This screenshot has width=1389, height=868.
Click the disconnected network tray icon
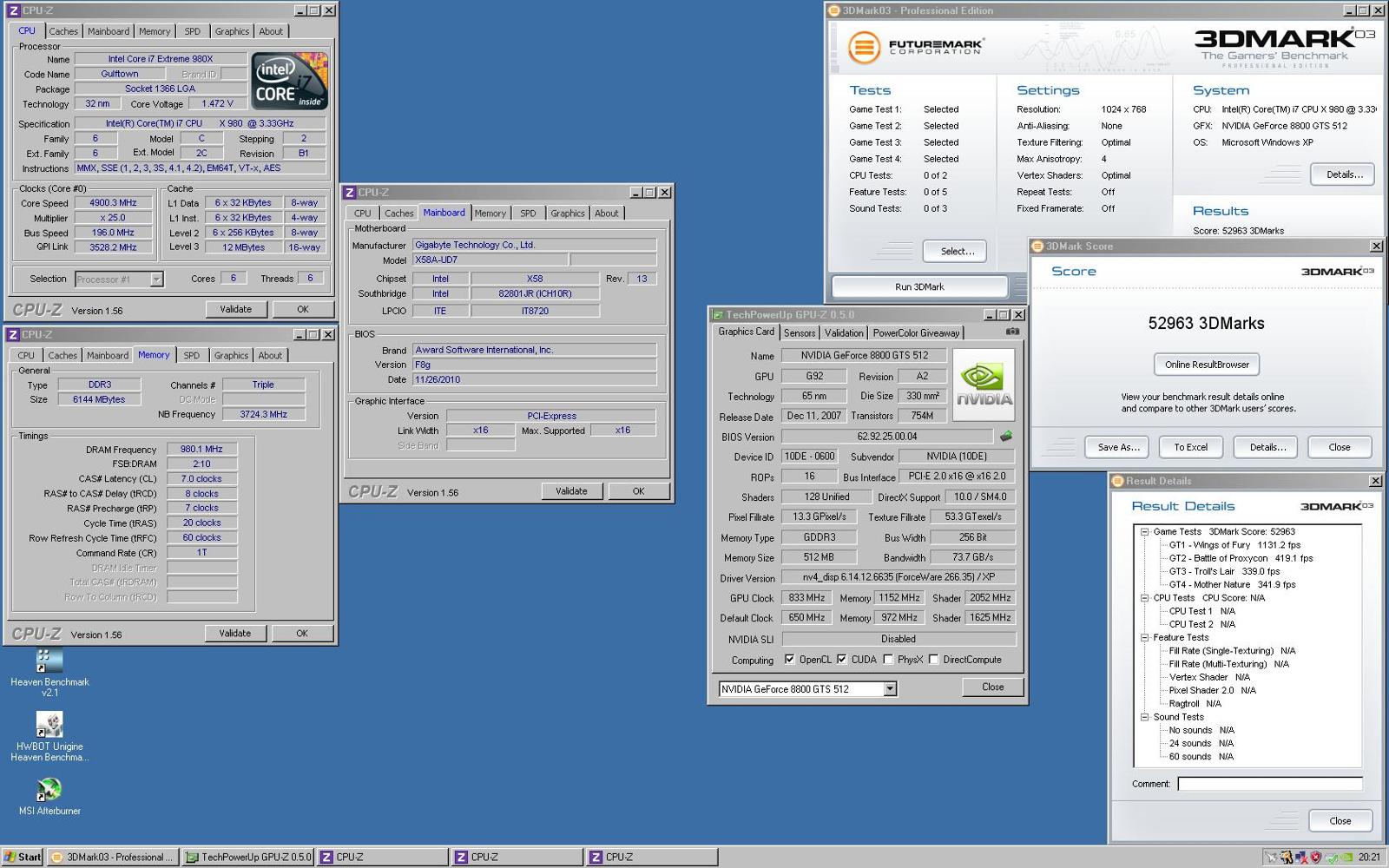(x=1302, y=858)
